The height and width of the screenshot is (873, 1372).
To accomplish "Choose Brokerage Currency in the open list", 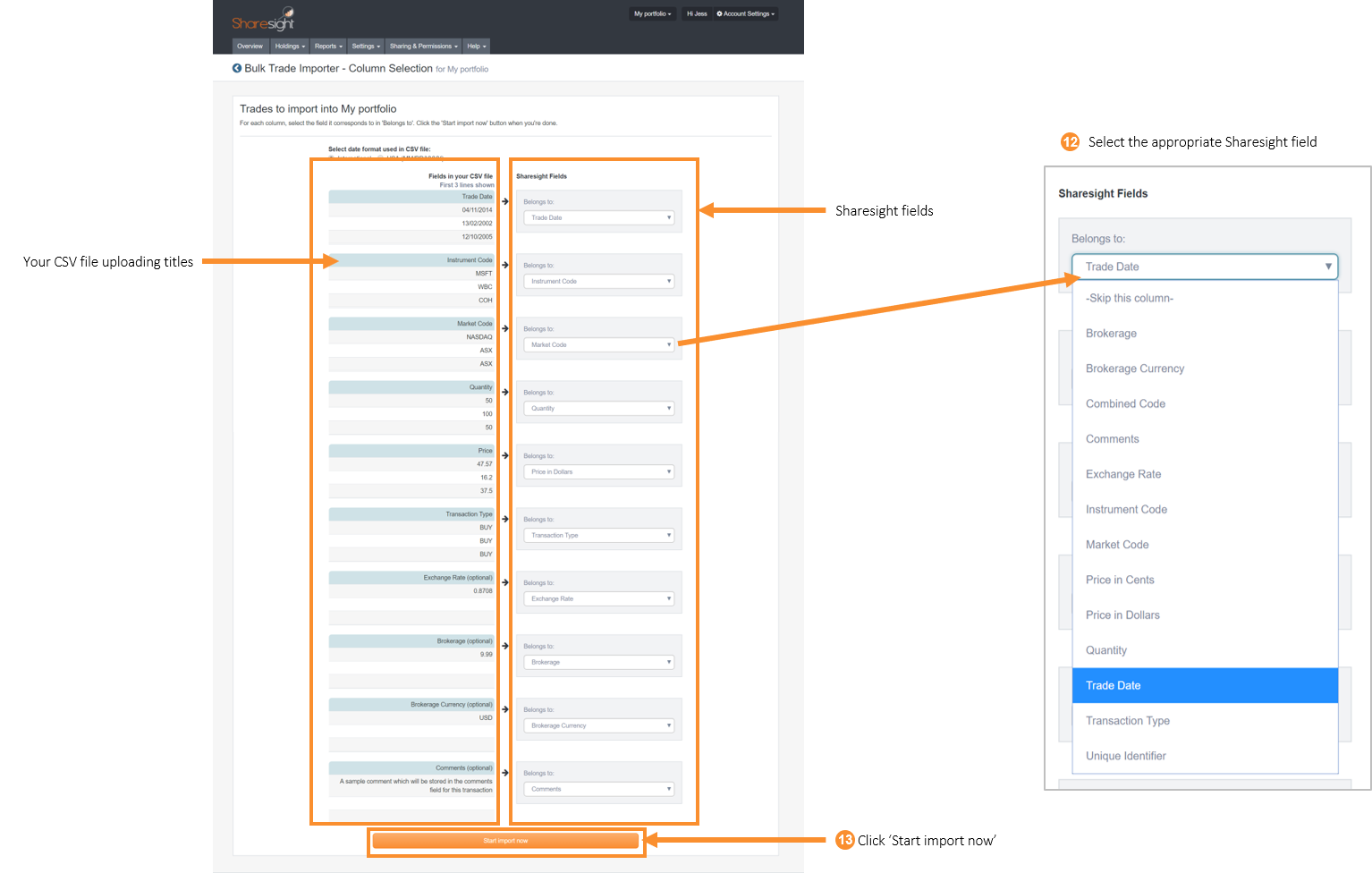I will tap(1205, 369).
